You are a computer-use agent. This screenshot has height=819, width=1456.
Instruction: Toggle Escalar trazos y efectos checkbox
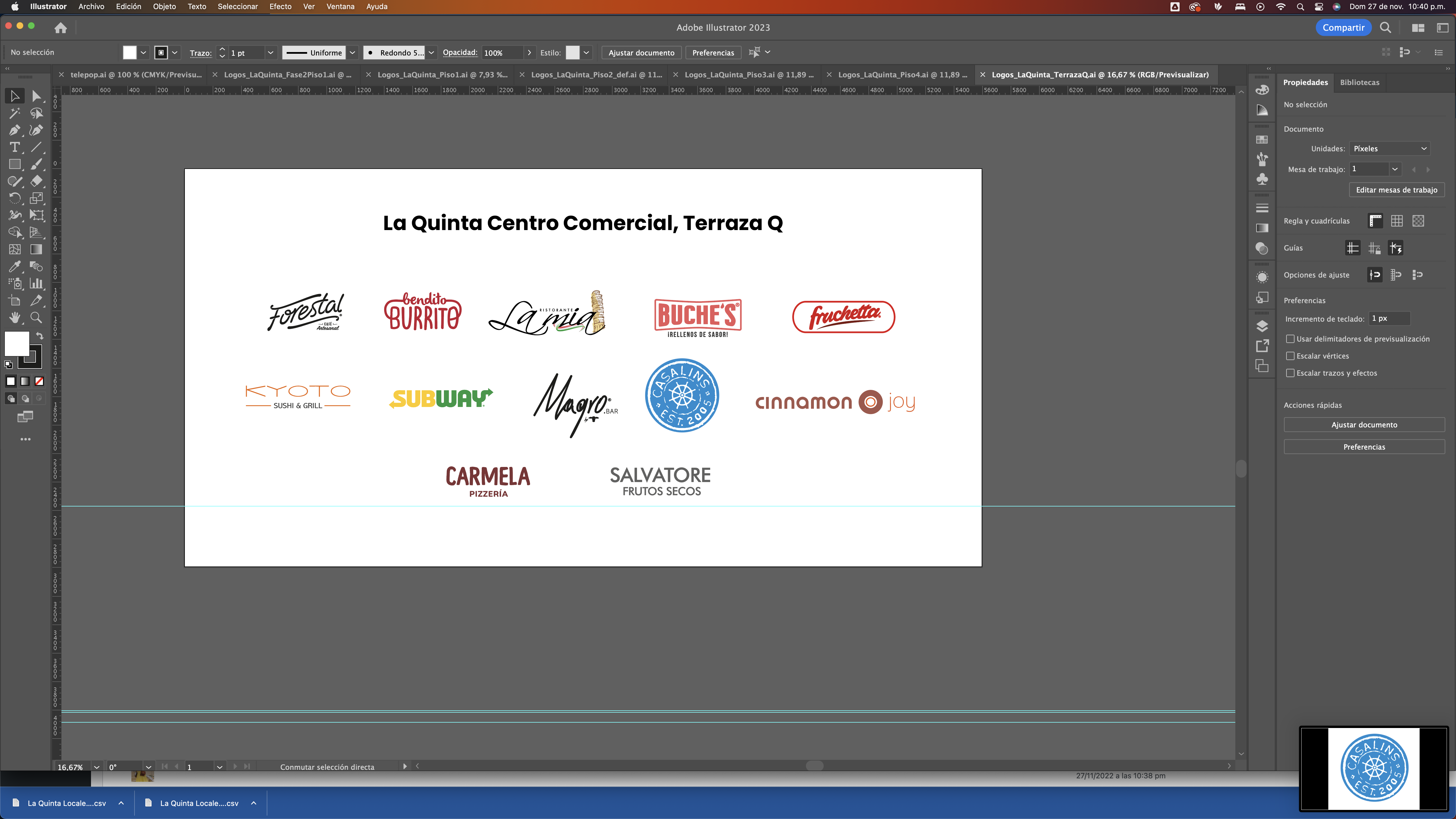1290,373
